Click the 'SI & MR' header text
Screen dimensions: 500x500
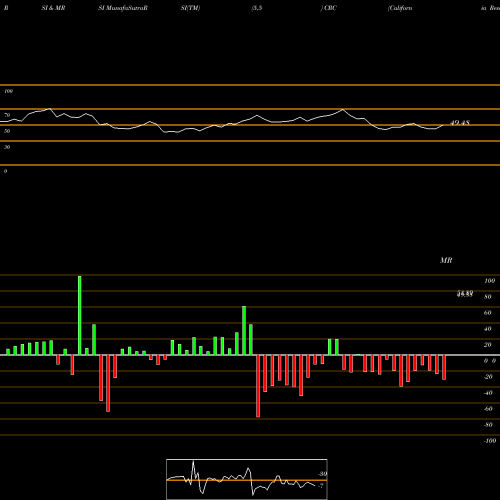53,8
